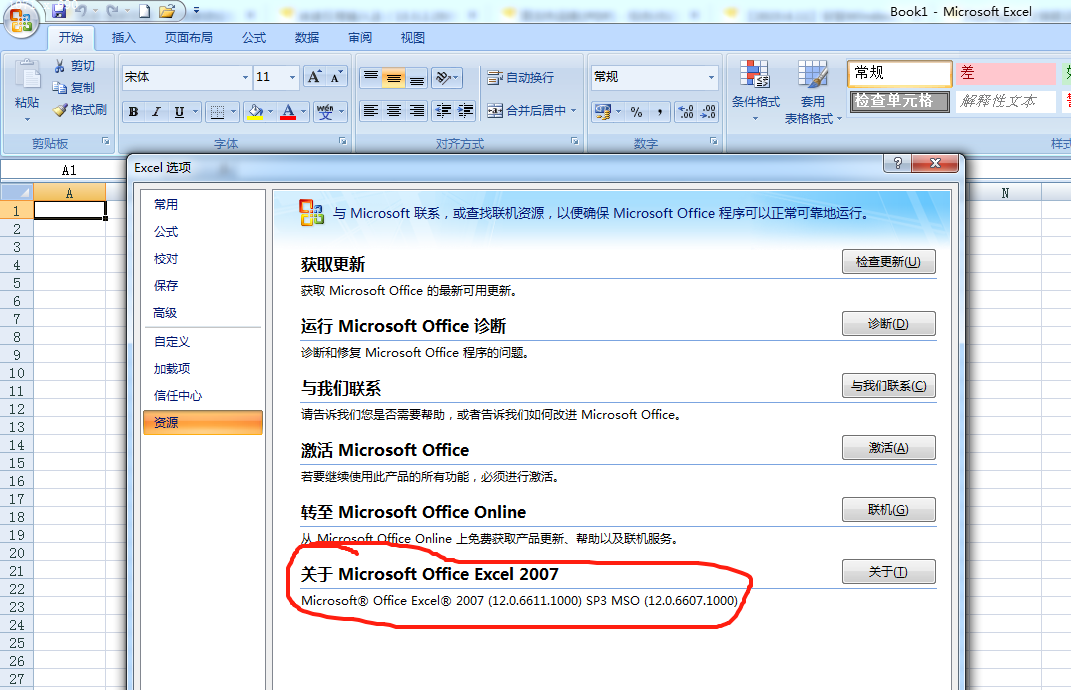This screenshot has width=1071, height=690.
Task: Toggle Bold formatting
Action: [134, 111]
